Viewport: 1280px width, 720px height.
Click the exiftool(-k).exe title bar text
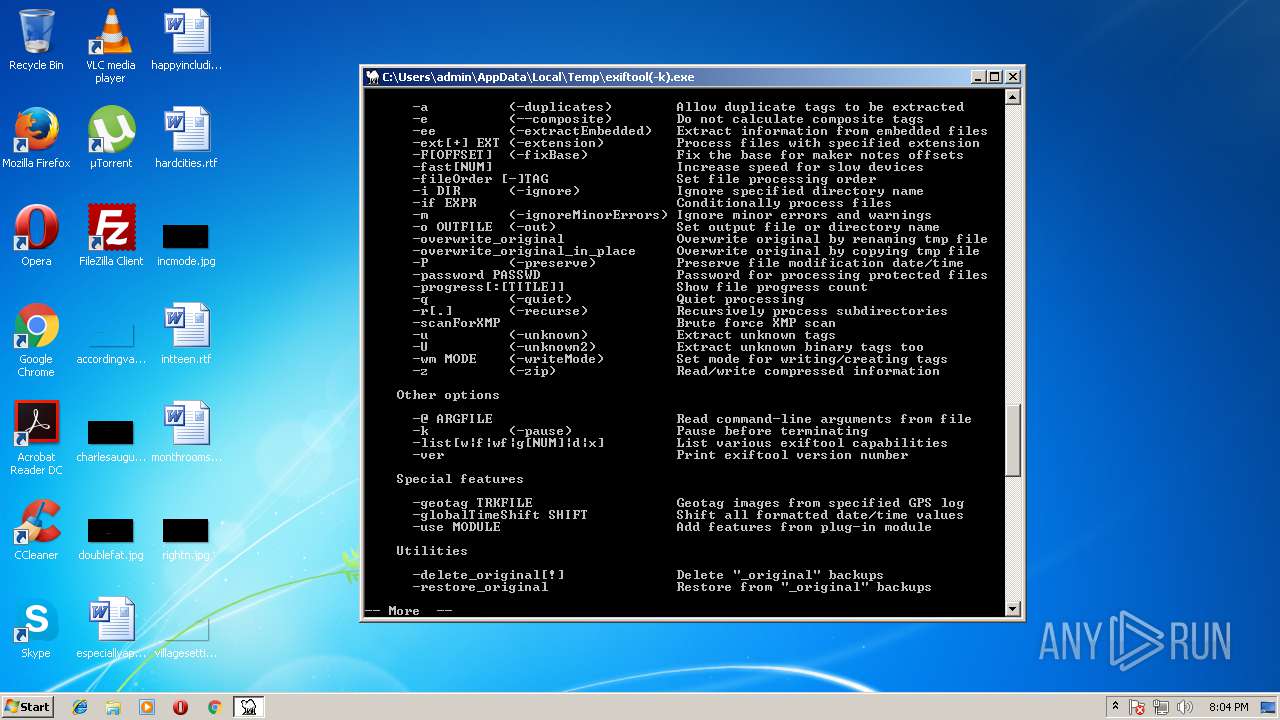(x=538, y=77)
